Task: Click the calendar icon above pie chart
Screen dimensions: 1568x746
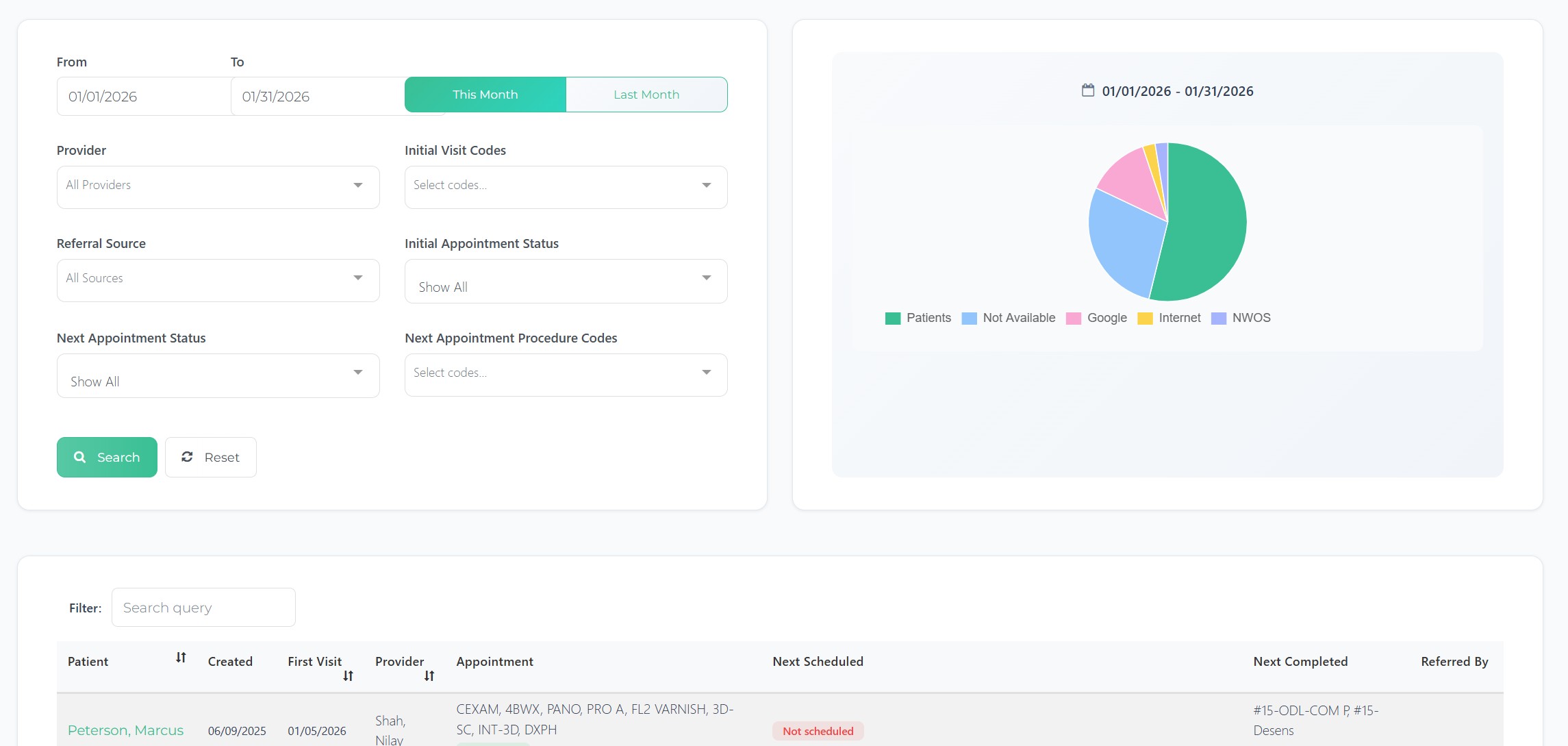Action: click(1087, 90)
